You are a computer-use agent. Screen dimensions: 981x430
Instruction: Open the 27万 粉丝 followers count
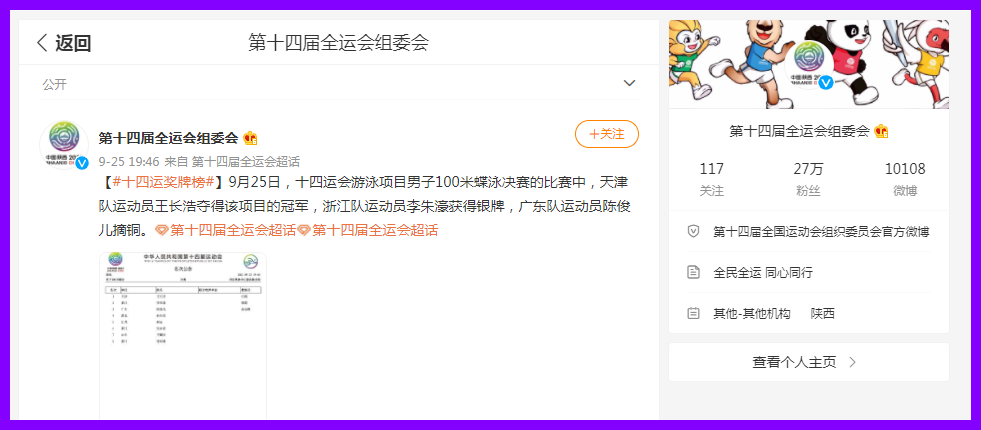[808, 179]
